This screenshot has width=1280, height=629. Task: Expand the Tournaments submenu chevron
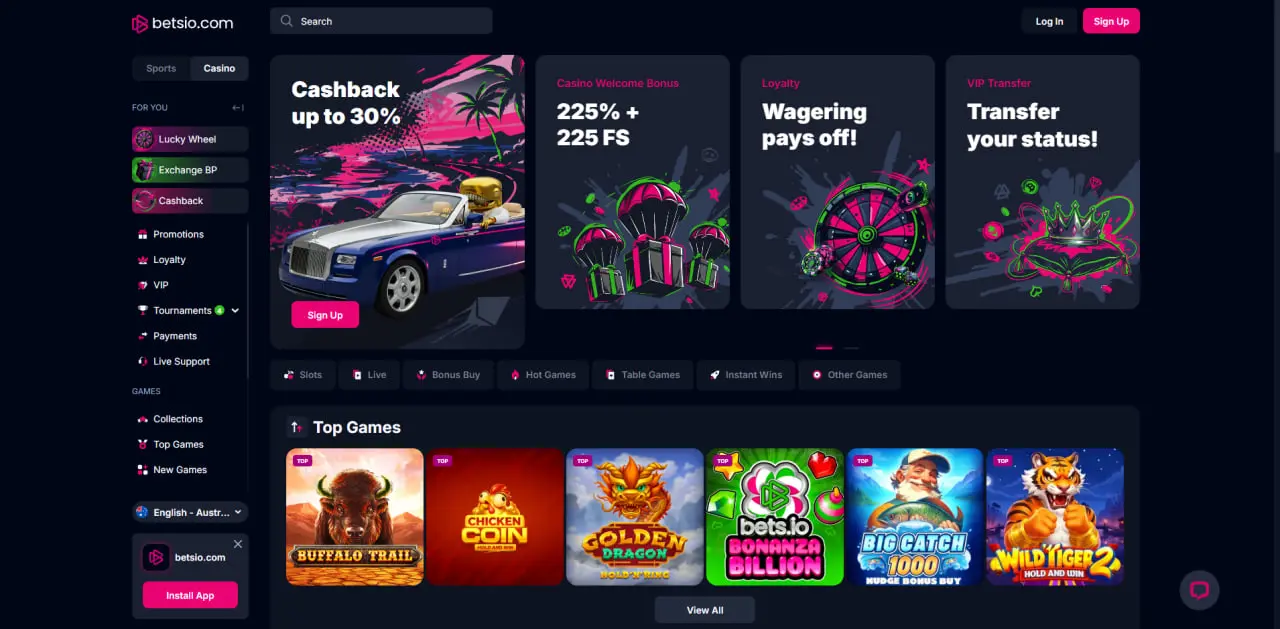235,311
